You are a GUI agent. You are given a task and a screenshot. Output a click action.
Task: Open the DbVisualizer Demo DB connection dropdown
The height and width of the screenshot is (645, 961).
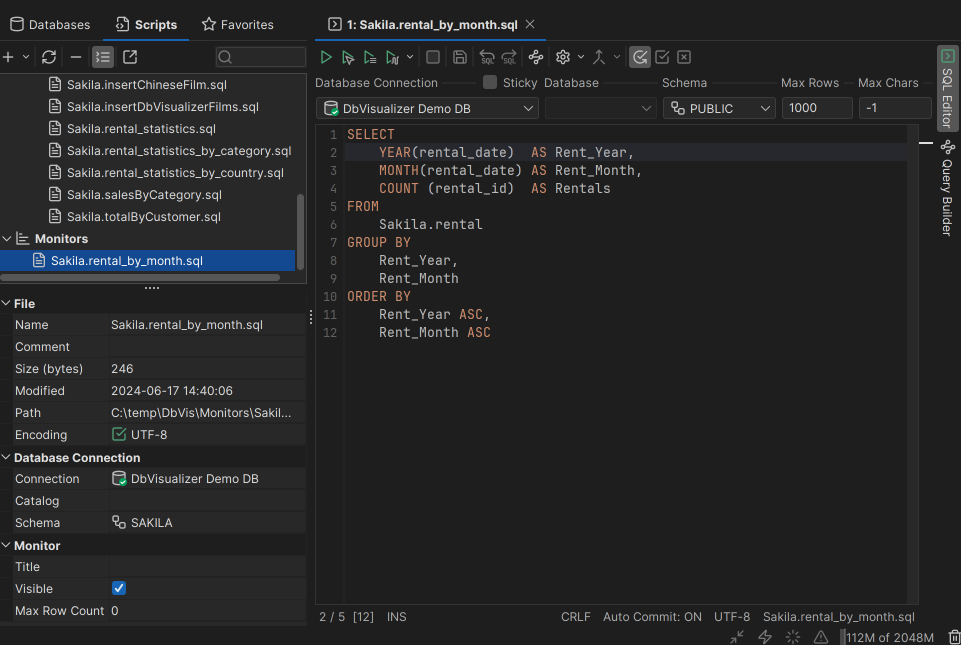(427, 108)
